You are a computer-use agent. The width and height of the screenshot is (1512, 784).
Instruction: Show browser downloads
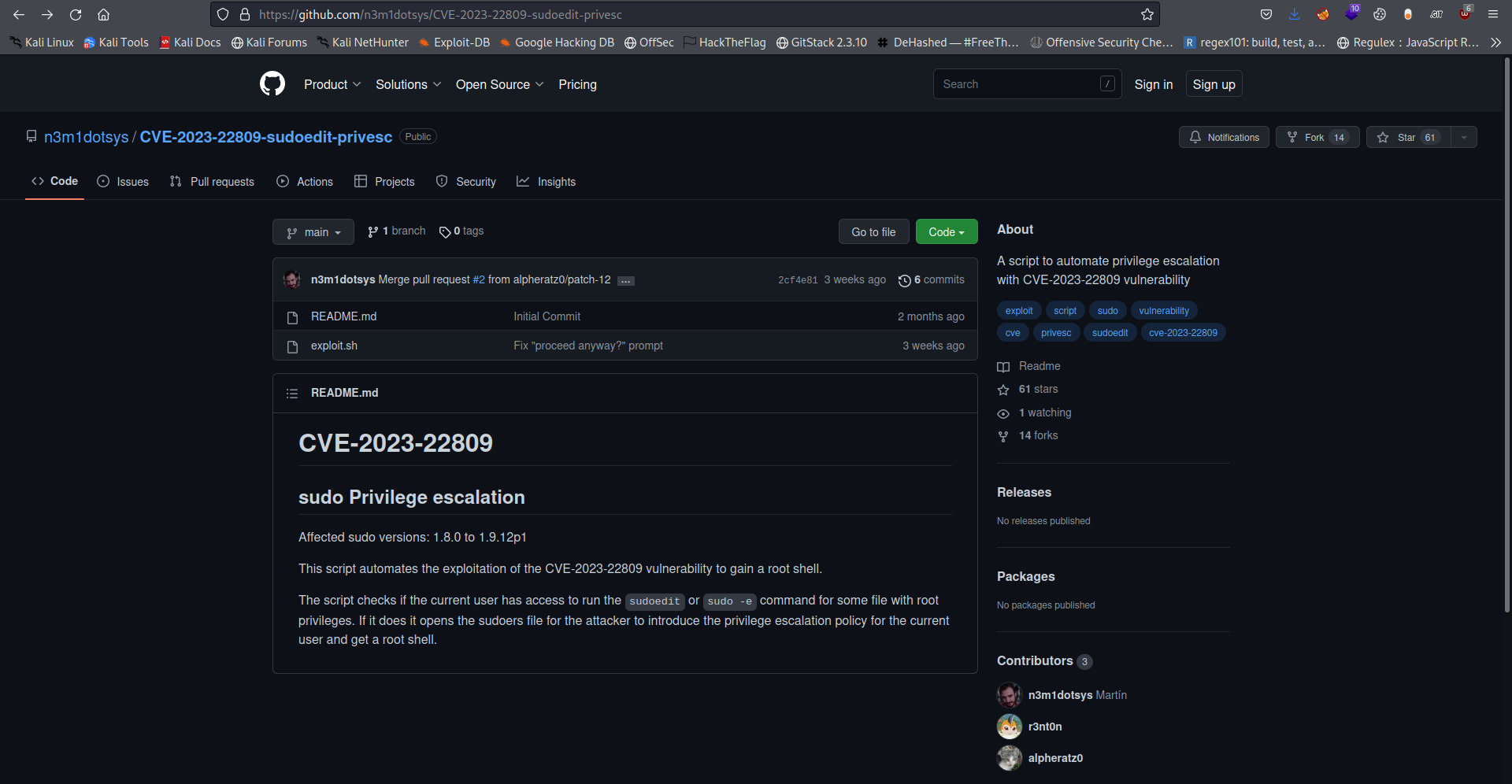[1294, 14]
